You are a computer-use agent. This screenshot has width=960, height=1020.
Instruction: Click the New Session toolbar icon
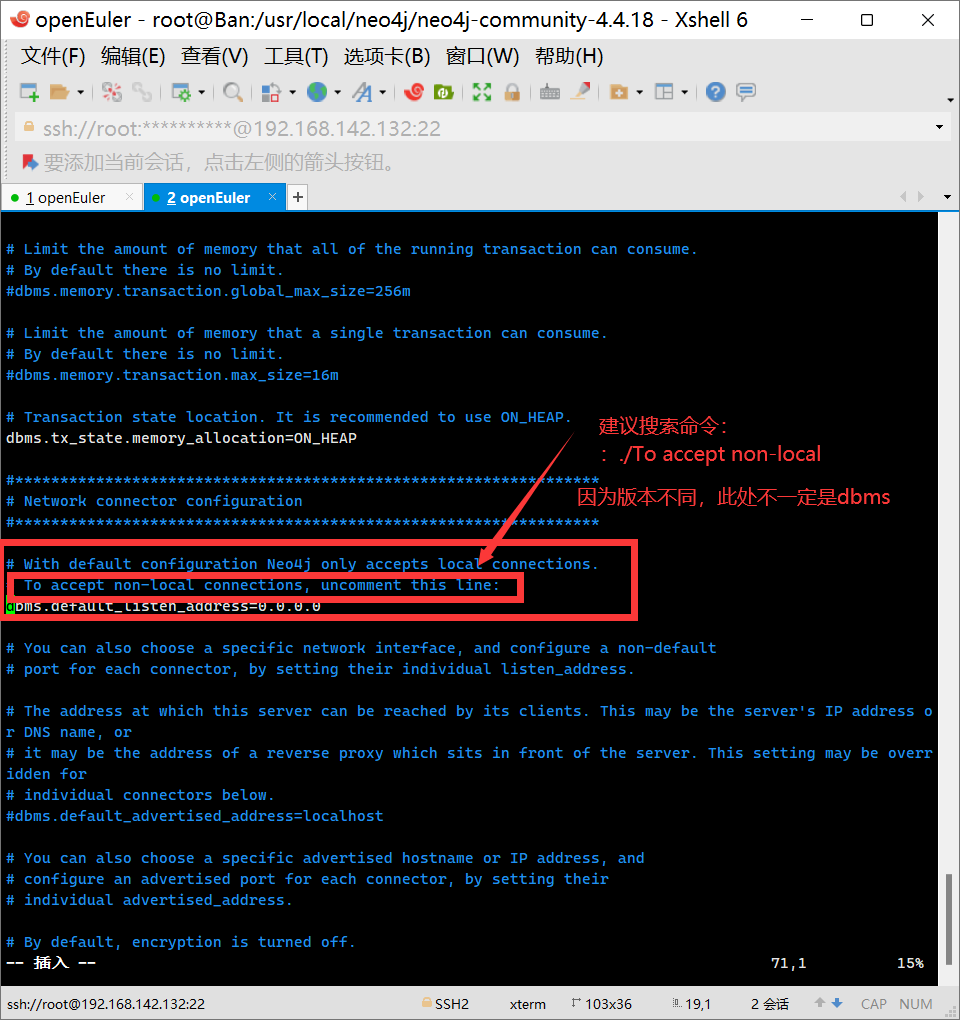pyautogui.click(x=29, y=92)
